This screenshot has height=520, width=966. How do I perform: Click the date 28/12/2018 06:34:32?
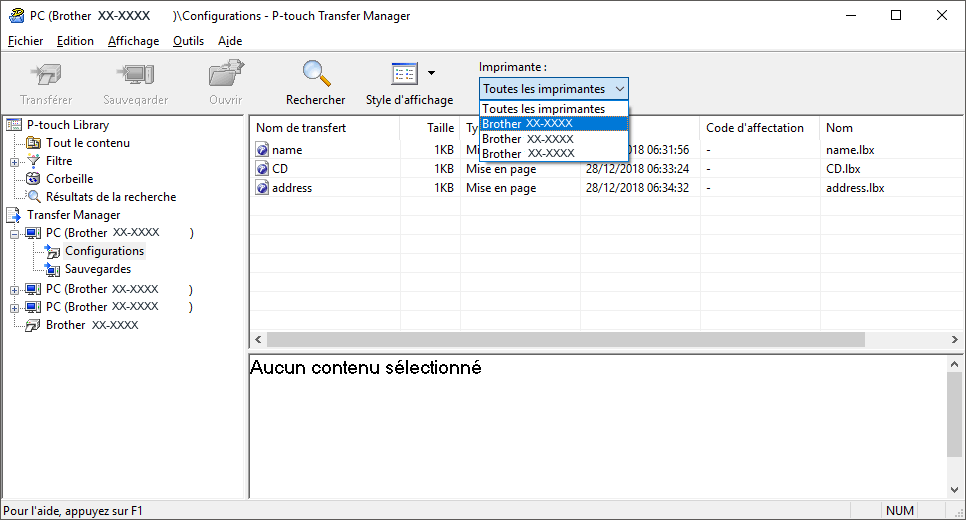(638, 188)
